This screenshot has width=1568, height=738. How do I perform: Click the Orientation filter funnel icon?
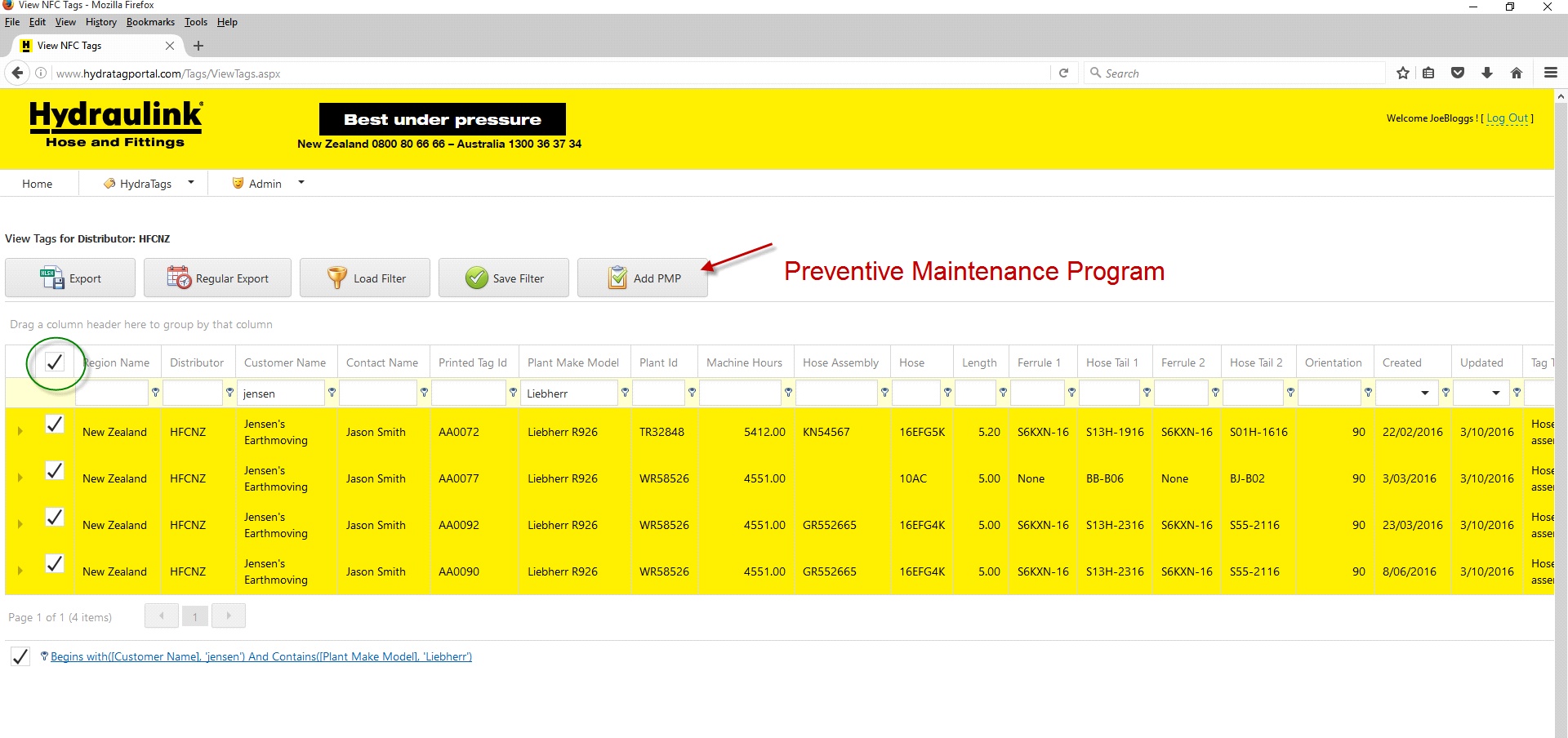(x=1369, y=393)
